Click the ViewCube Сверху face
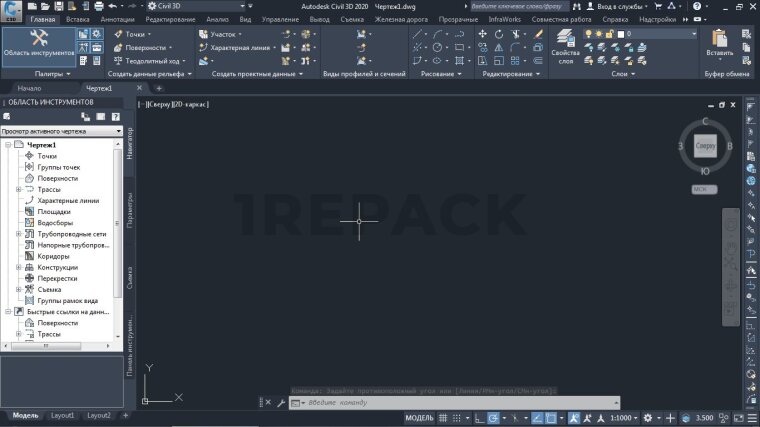This screenshot has width=760, height=427. coord(705,146)
